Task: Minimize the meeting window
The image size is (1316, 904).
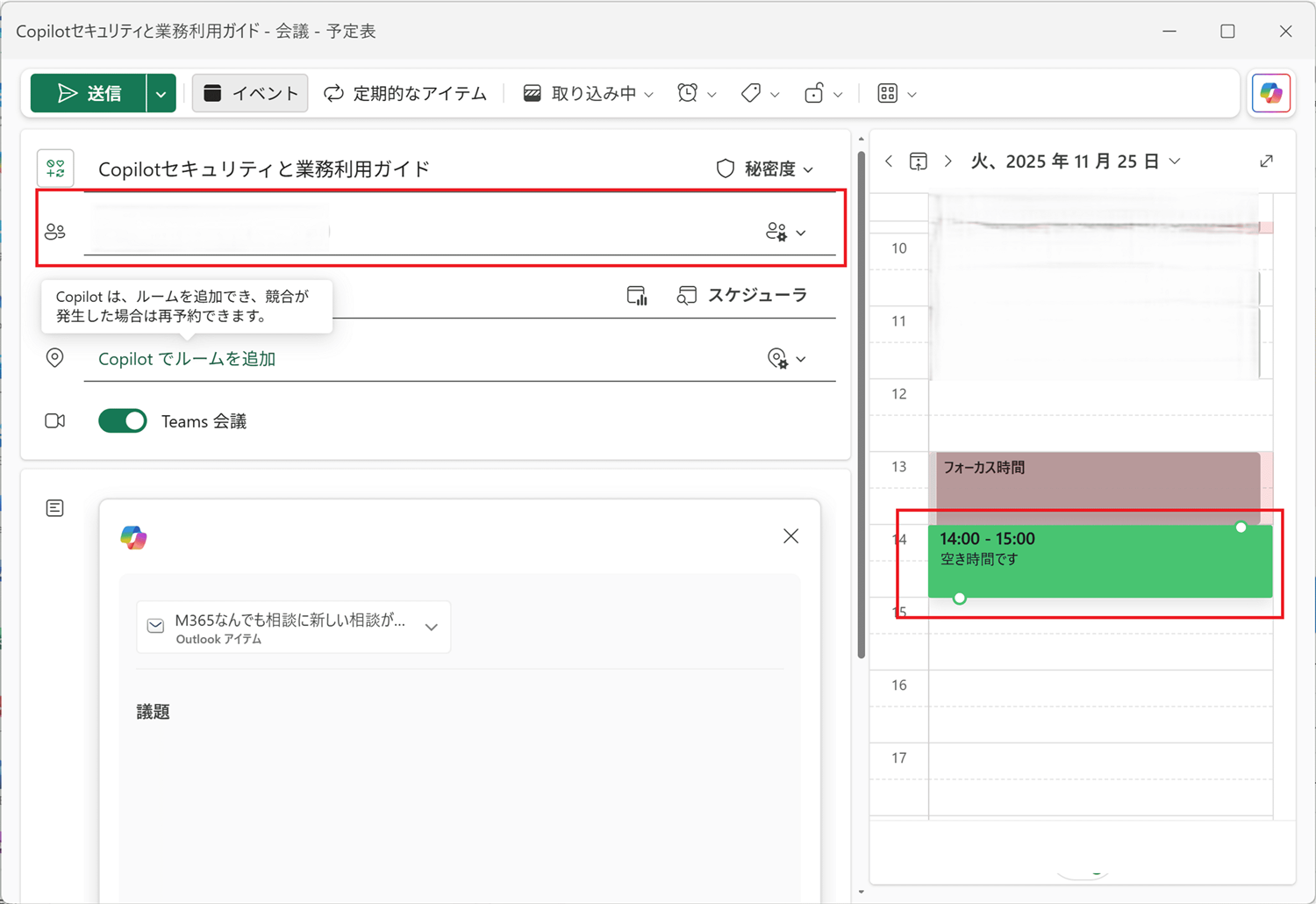Action: click(x=1169, y=31)
